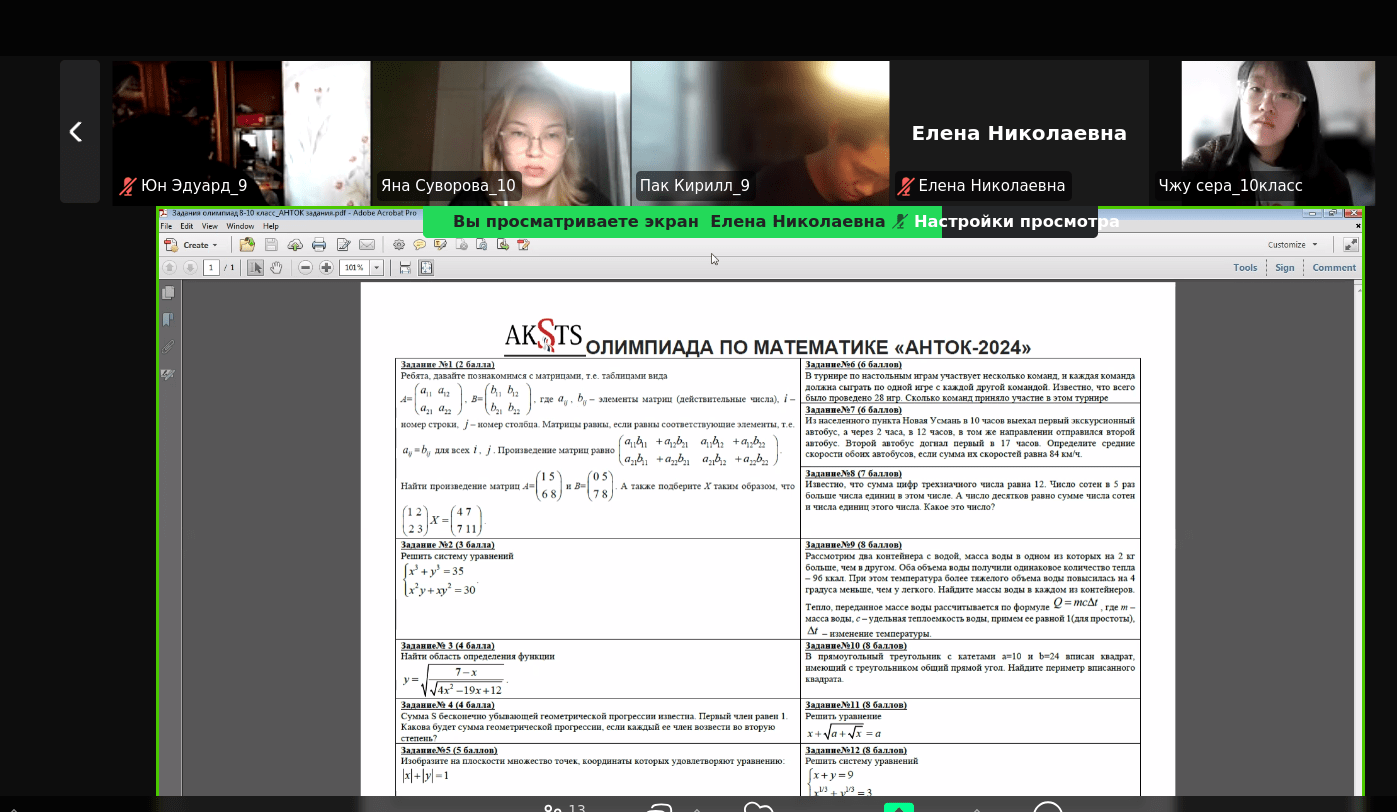1397x812 pixels.
Task: Click the sticky note comment icon
Action: 420,245
